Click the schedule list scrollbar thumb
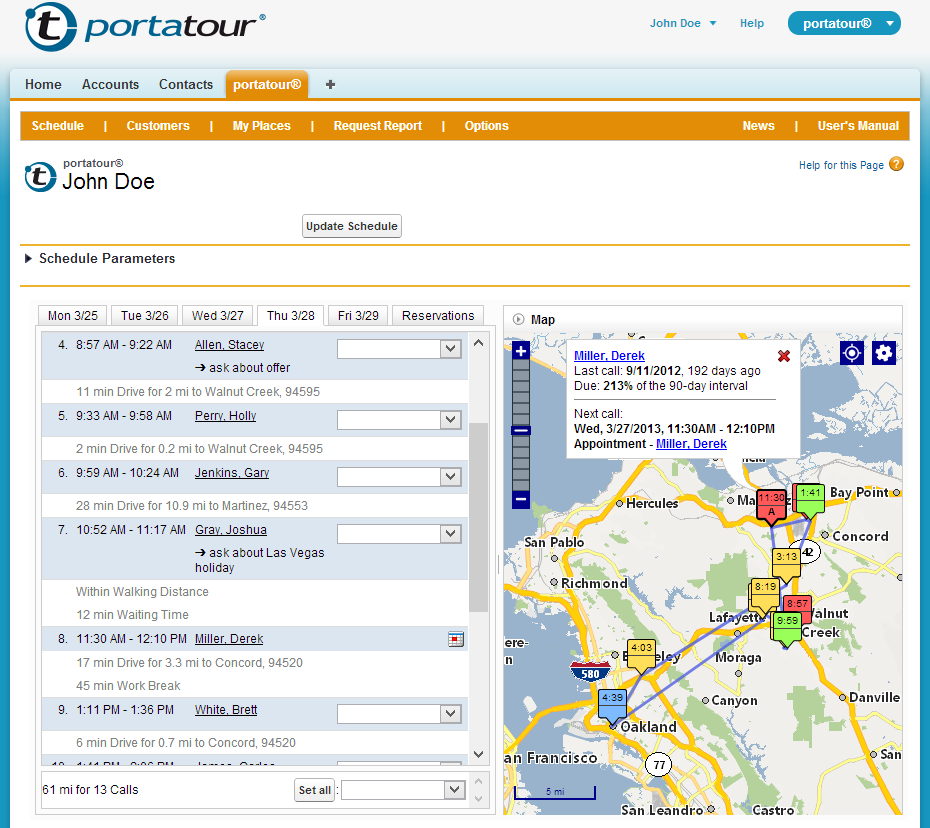Viewport: 930px width, 828px height. pos(478,517)
